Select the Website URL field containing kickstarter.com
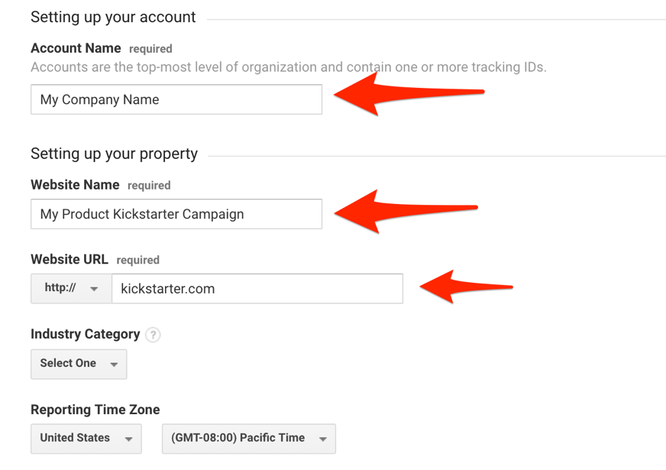Viewport: 666px width, 470px height. [x=257, y=289]
